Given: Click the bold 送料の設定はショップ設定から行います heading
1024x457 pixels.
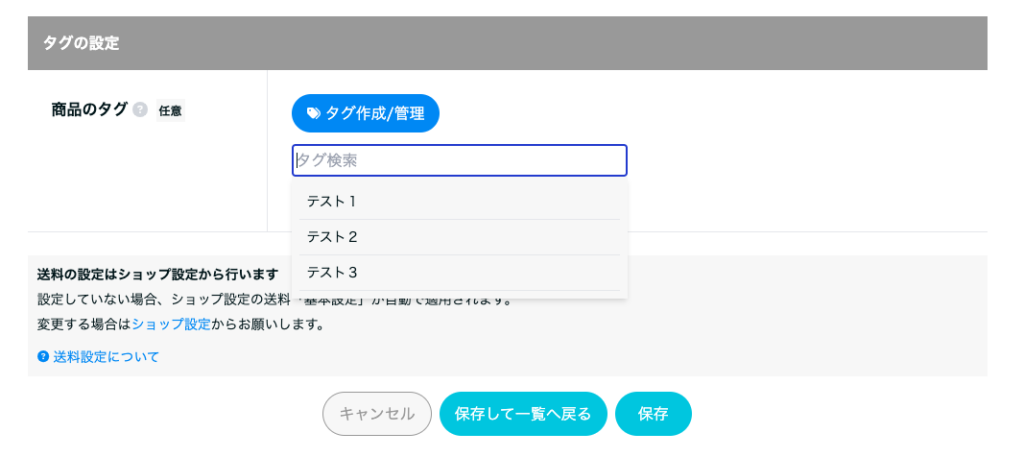Looking at the screenshot, I should (x=158, y=274).
